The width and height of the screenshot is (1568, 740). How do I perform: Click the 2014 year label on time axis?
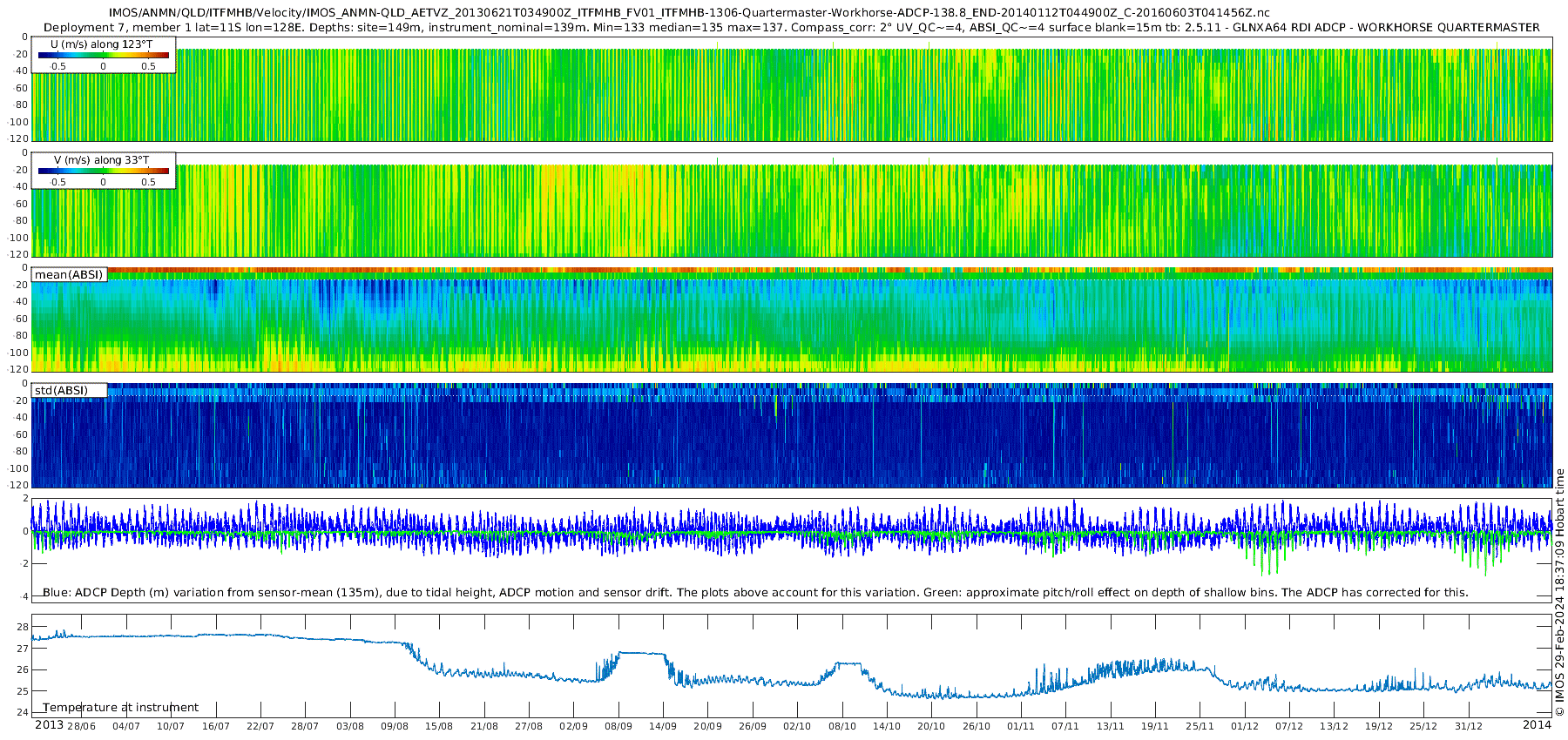point(1537,724)
